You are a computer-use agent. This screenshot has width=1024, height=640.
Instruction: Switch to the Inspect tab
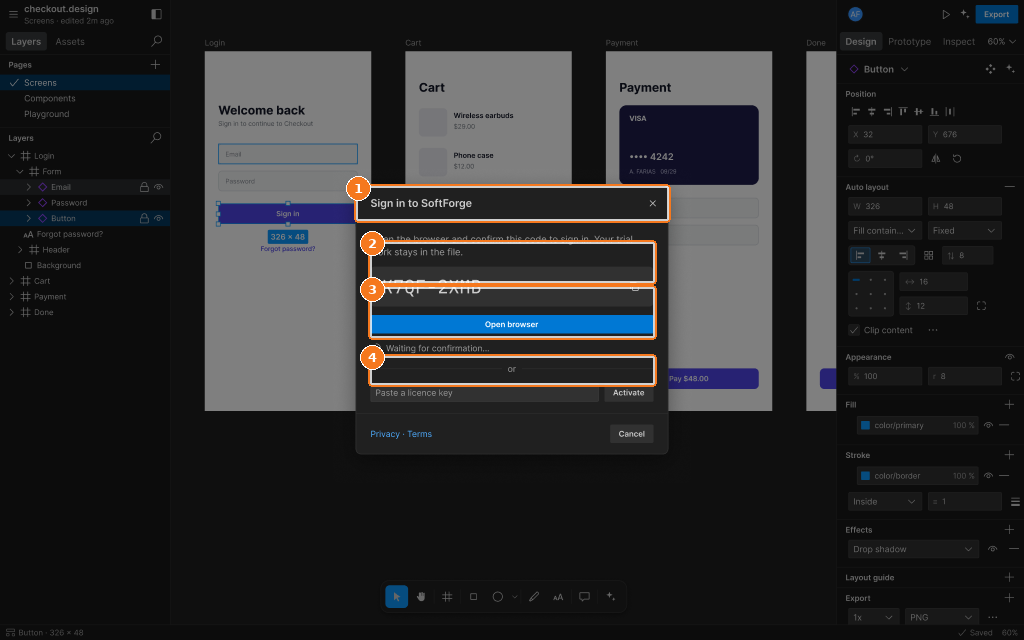(x=959, y=41)
